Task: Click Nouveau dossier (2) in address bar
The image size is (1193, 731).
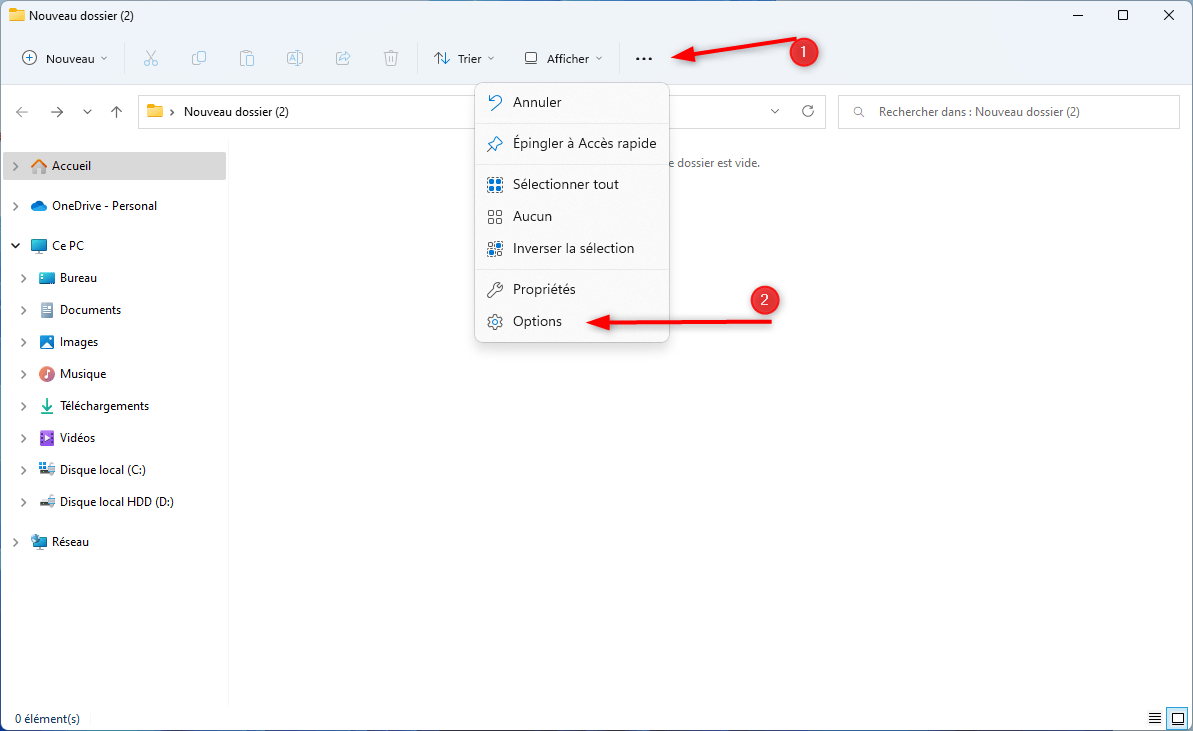Action: pyautogui.click(x=236, y=112)
